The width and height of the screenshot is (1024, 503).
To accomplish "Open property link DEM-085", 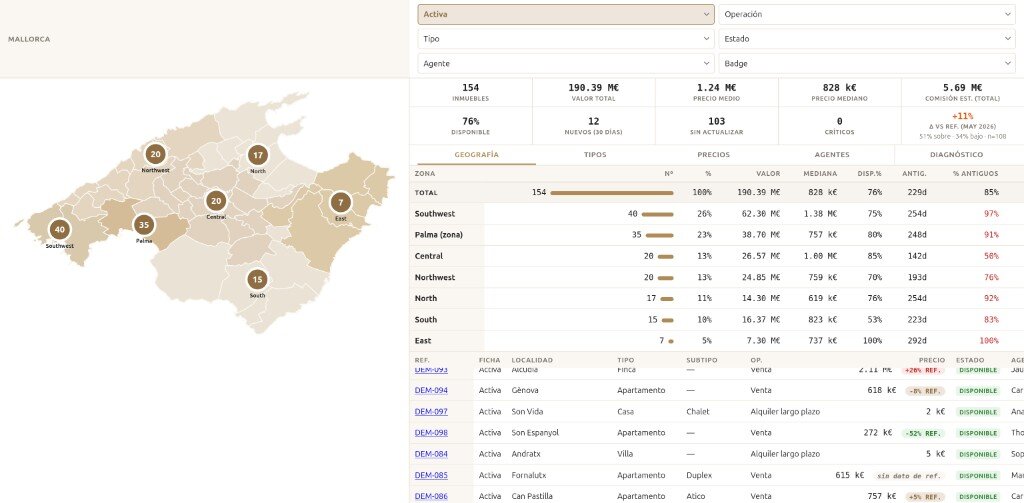I will tap(431, 476).
